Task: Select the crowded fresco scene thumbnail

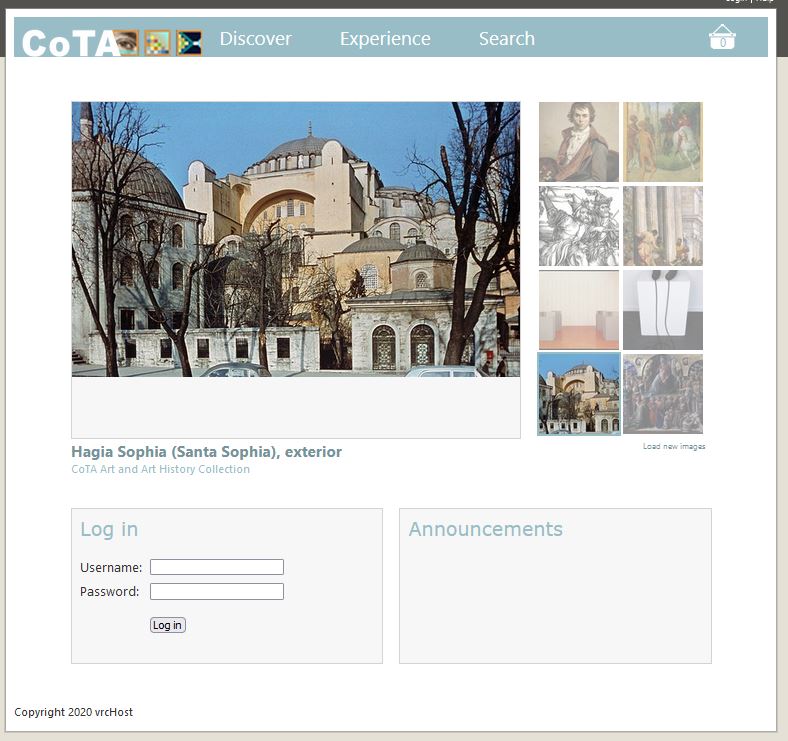Action: pos(663,394)
